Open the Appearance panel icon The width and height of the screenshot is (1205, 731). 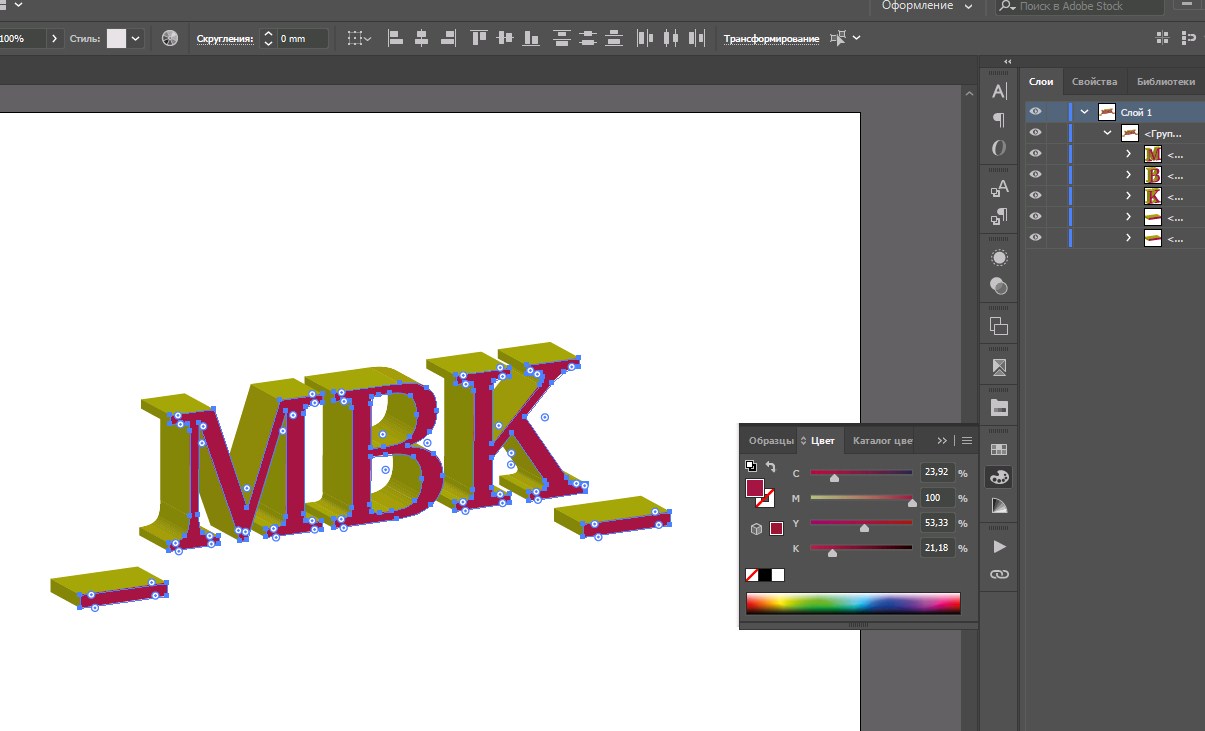pyautogui.click(x=999, y=257)
